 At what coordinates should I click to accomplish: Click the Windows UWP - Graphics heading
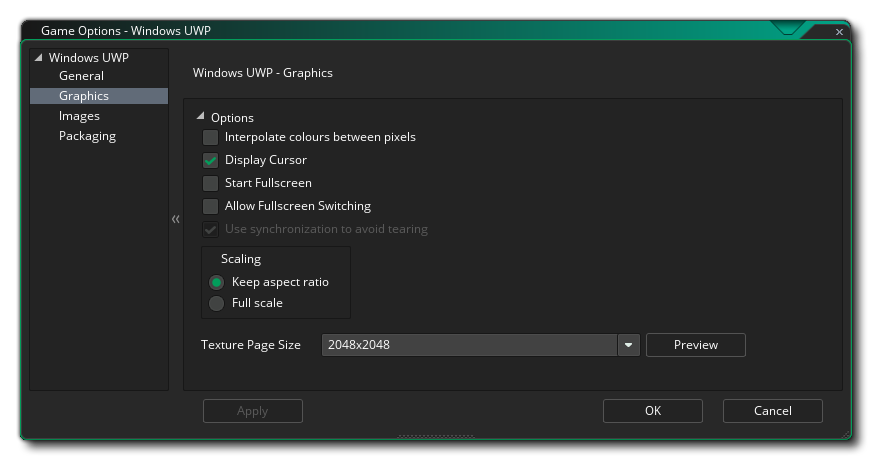pyautogui.click(x=262, y=73)
